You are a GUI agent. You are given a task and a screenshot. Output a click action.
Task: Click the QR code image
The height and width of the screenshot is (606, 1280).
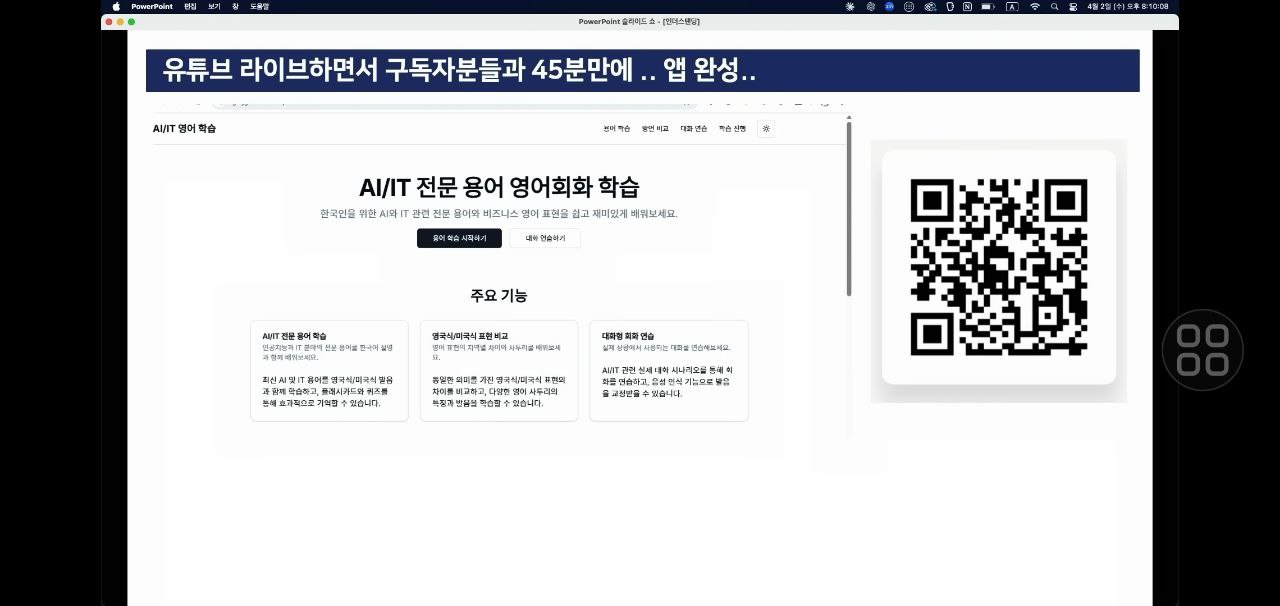point(999,267)
